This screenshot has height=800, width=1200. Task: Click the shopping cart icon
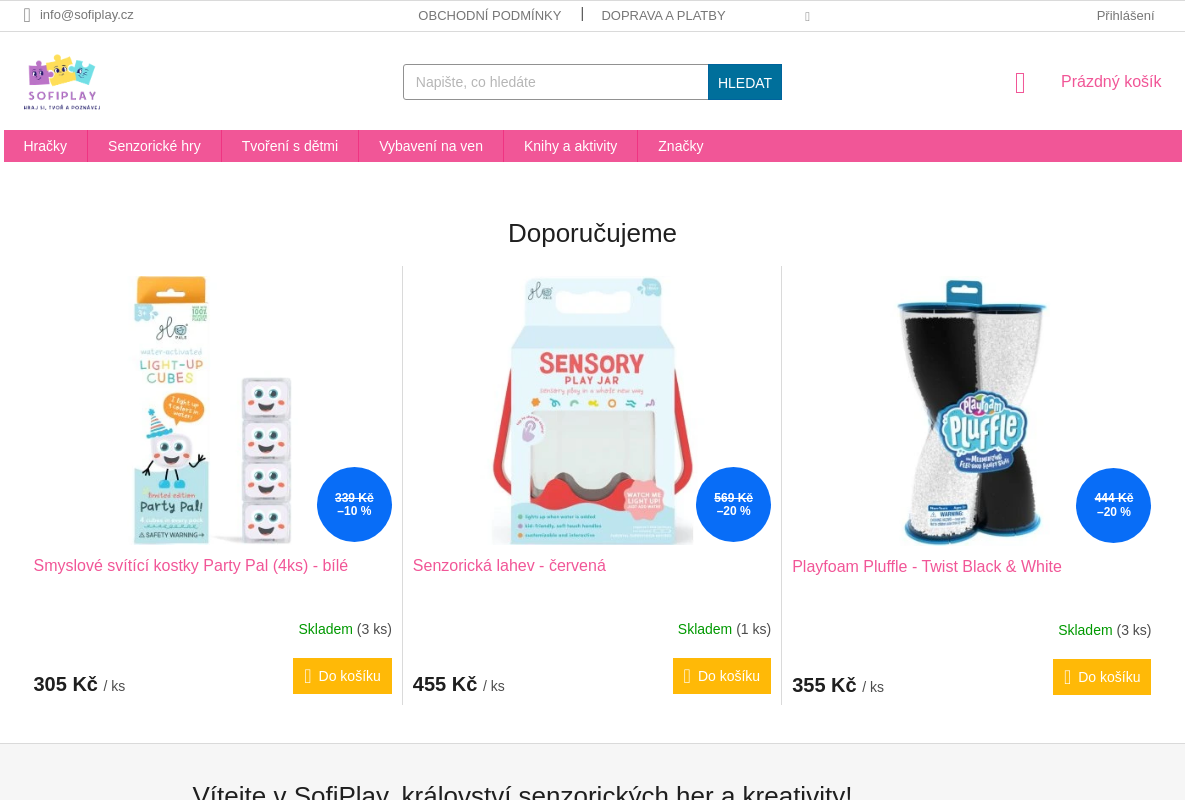1020,83
